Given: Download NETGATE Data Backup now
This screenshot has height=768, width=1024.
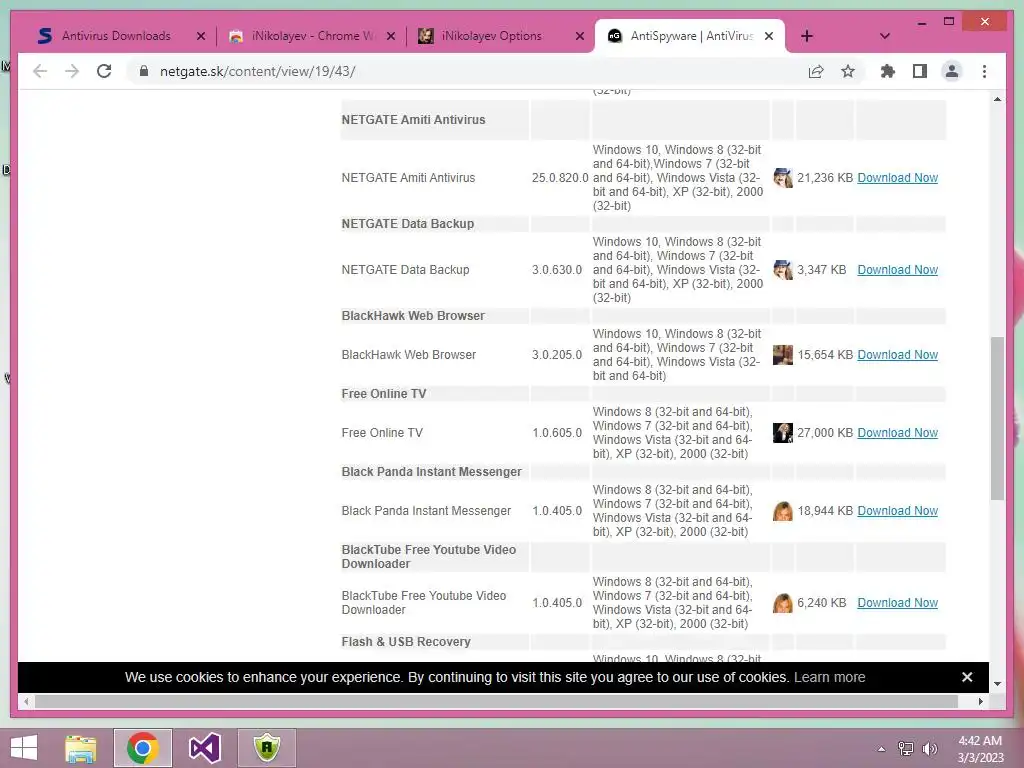Looking at the screenshot, I should click(897, 270).
